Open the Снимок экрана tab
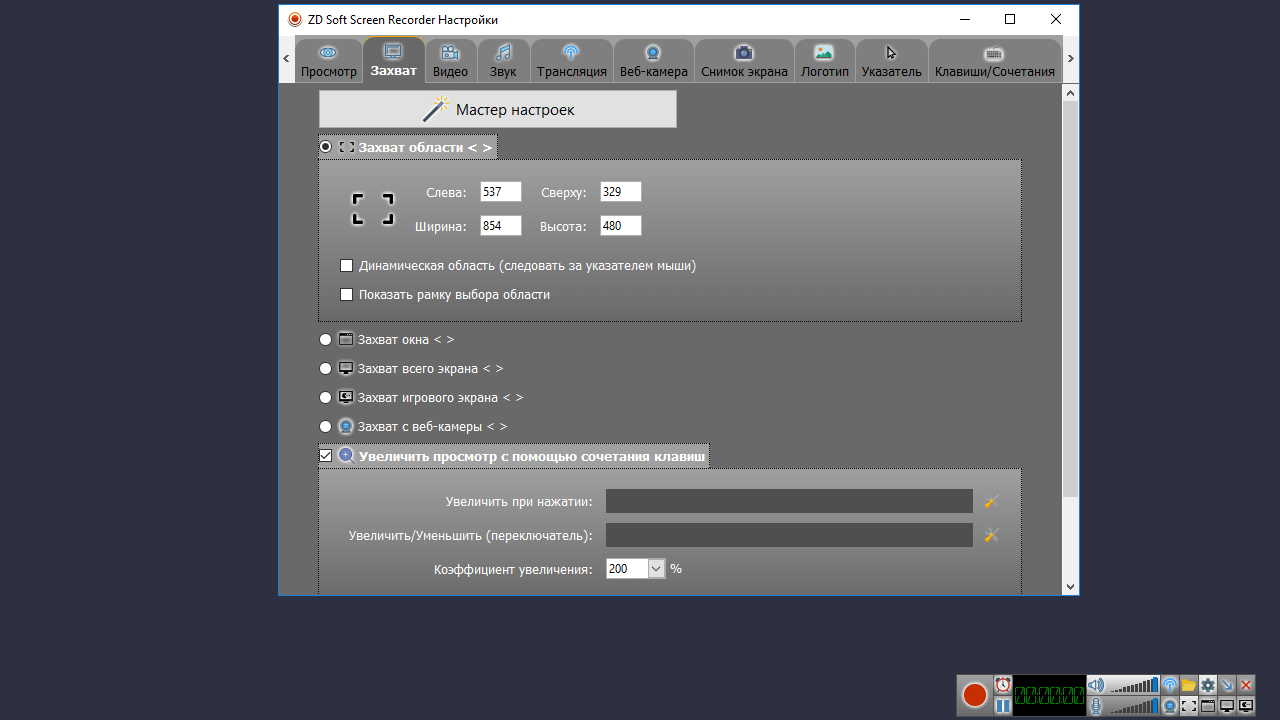This screenshot has width=1280, height=720. click(x=744, y=61)
